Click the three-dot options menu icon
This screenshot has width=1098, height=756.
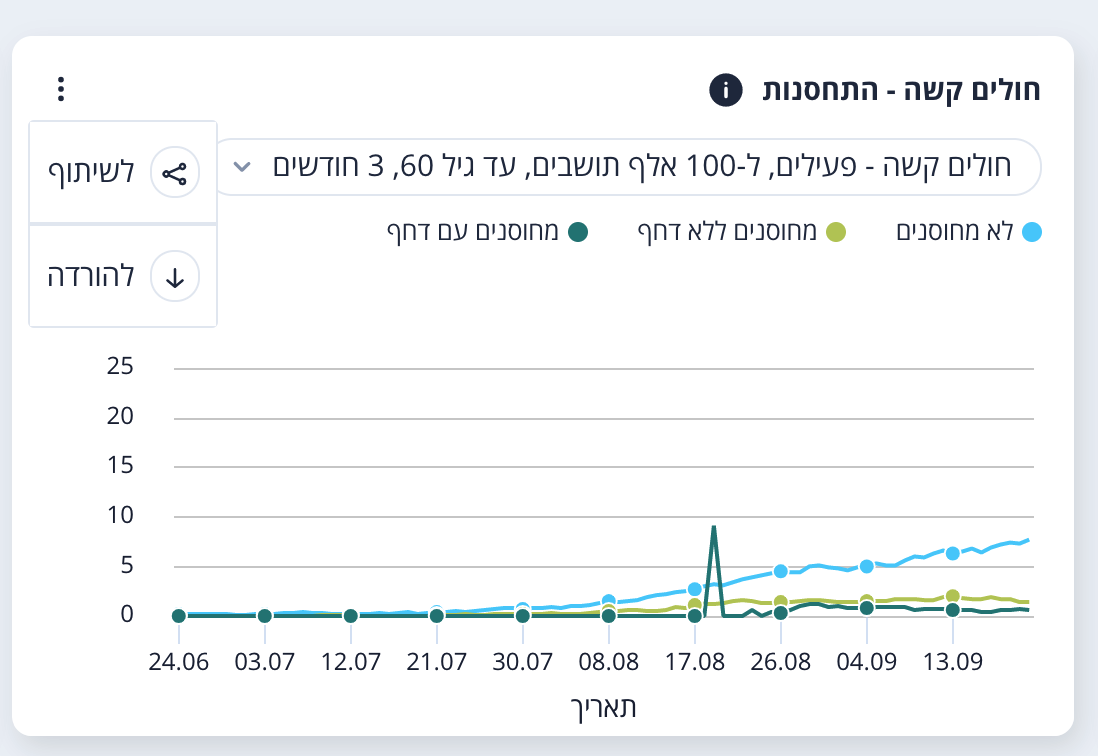pyautogui.click(x=61, y=90)
